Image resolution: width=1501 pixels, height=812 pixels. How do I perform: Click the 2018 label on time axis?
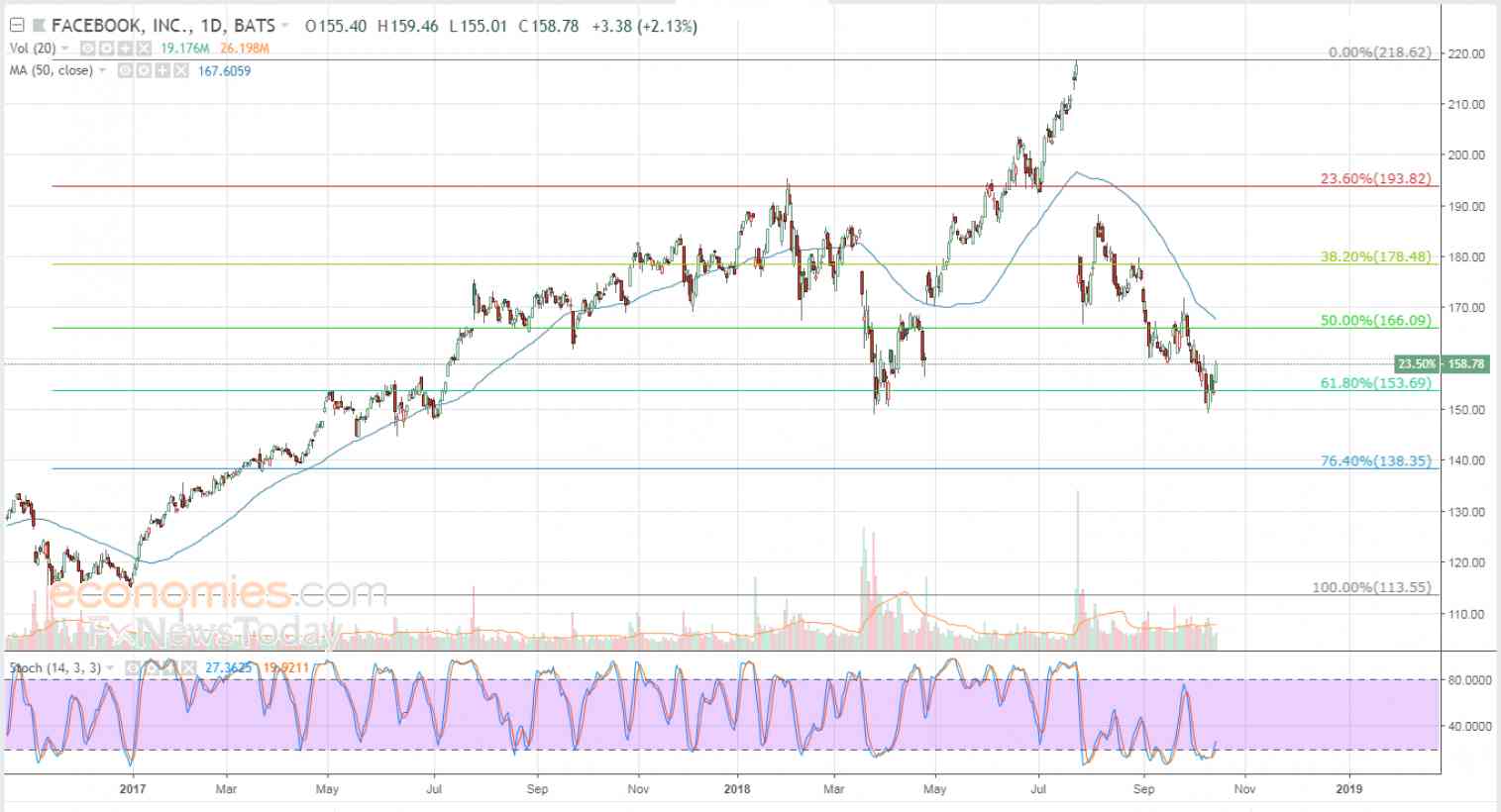tap(736, 789)
